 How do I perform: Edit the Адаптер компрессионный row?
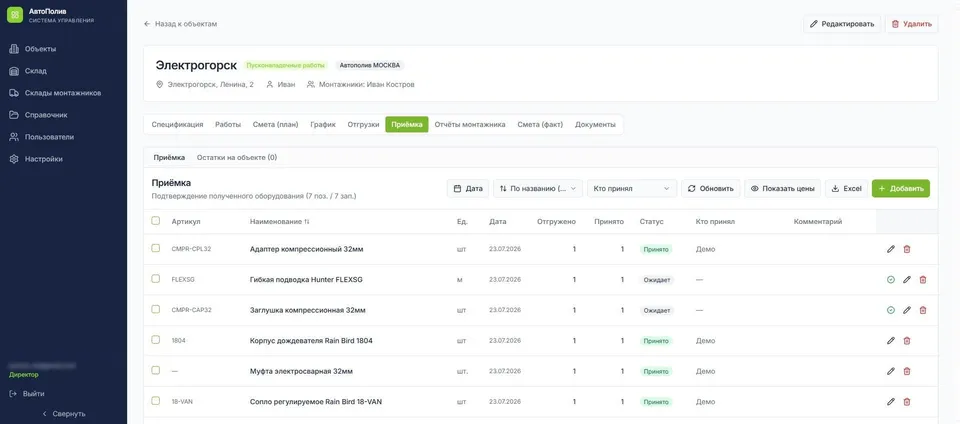click(891, 249)
